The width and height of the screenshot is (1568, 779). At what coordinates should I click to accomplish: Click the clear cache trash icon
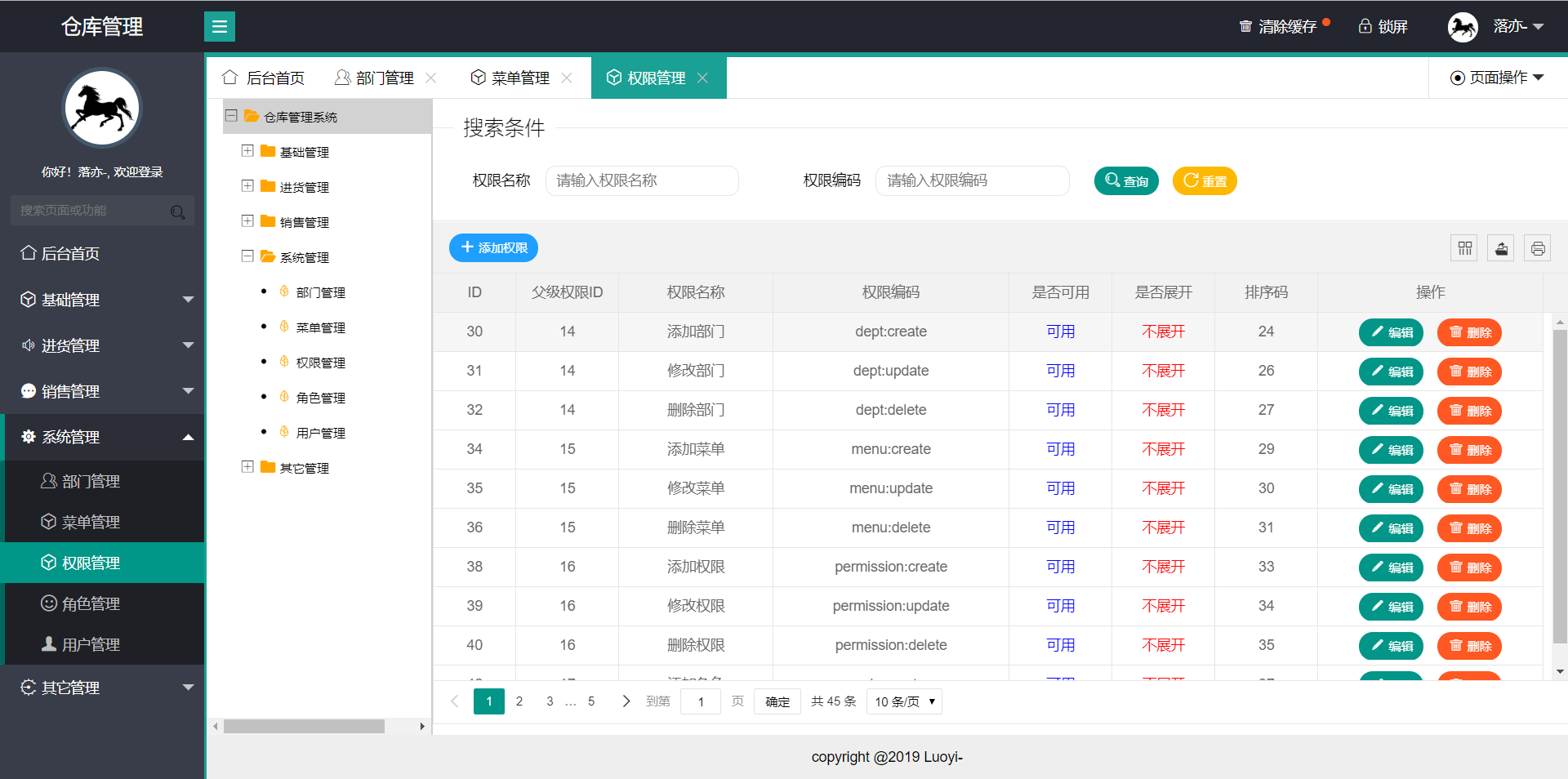click(x=1245, y=27)
